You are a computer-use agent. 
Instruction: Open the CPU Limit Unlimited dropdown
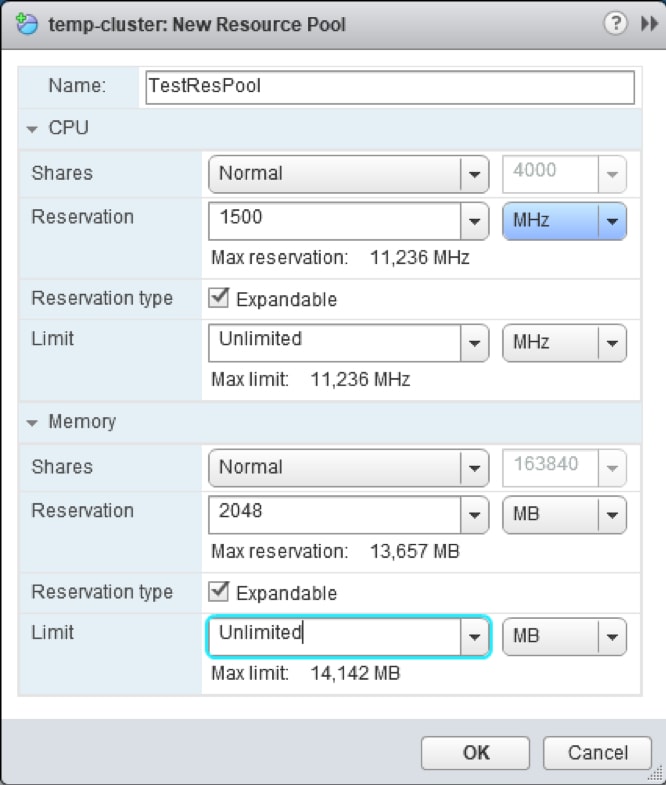point(474,343)
